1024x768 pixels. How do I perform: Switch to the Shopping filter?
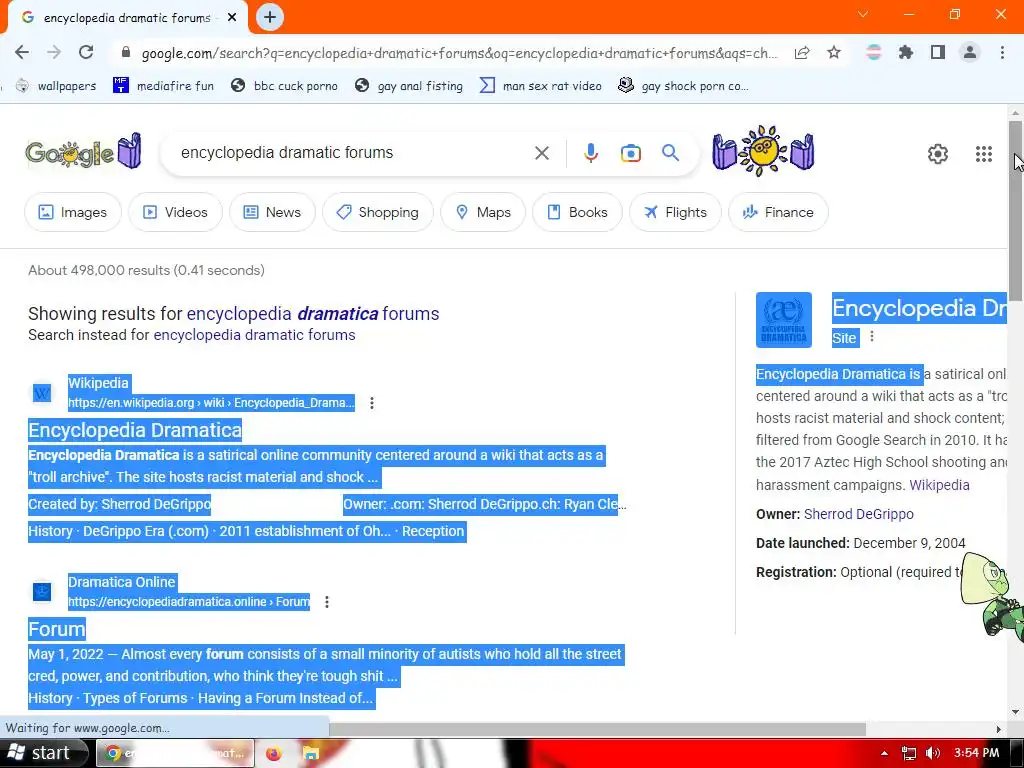378,212
